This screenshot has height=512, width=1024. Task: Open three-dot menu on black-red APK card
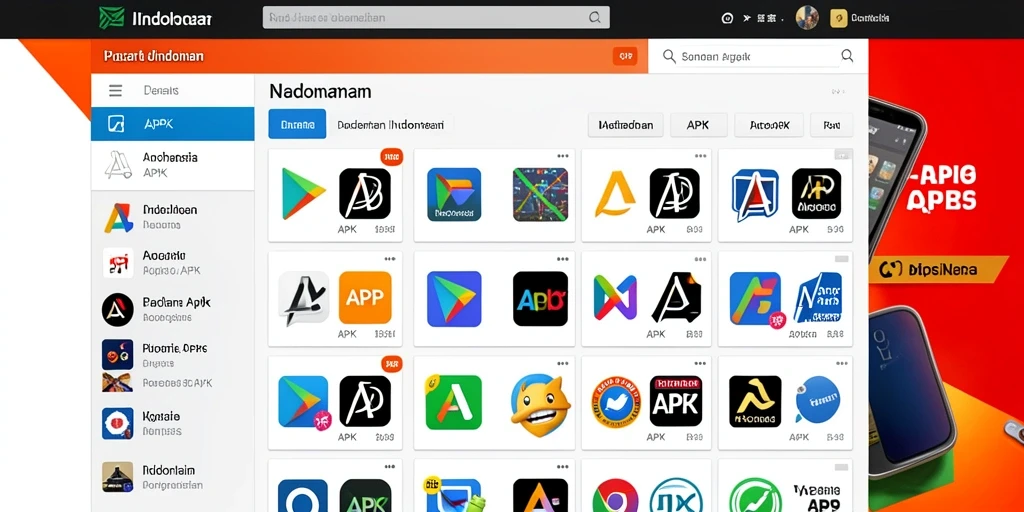[x=700, y=364]
